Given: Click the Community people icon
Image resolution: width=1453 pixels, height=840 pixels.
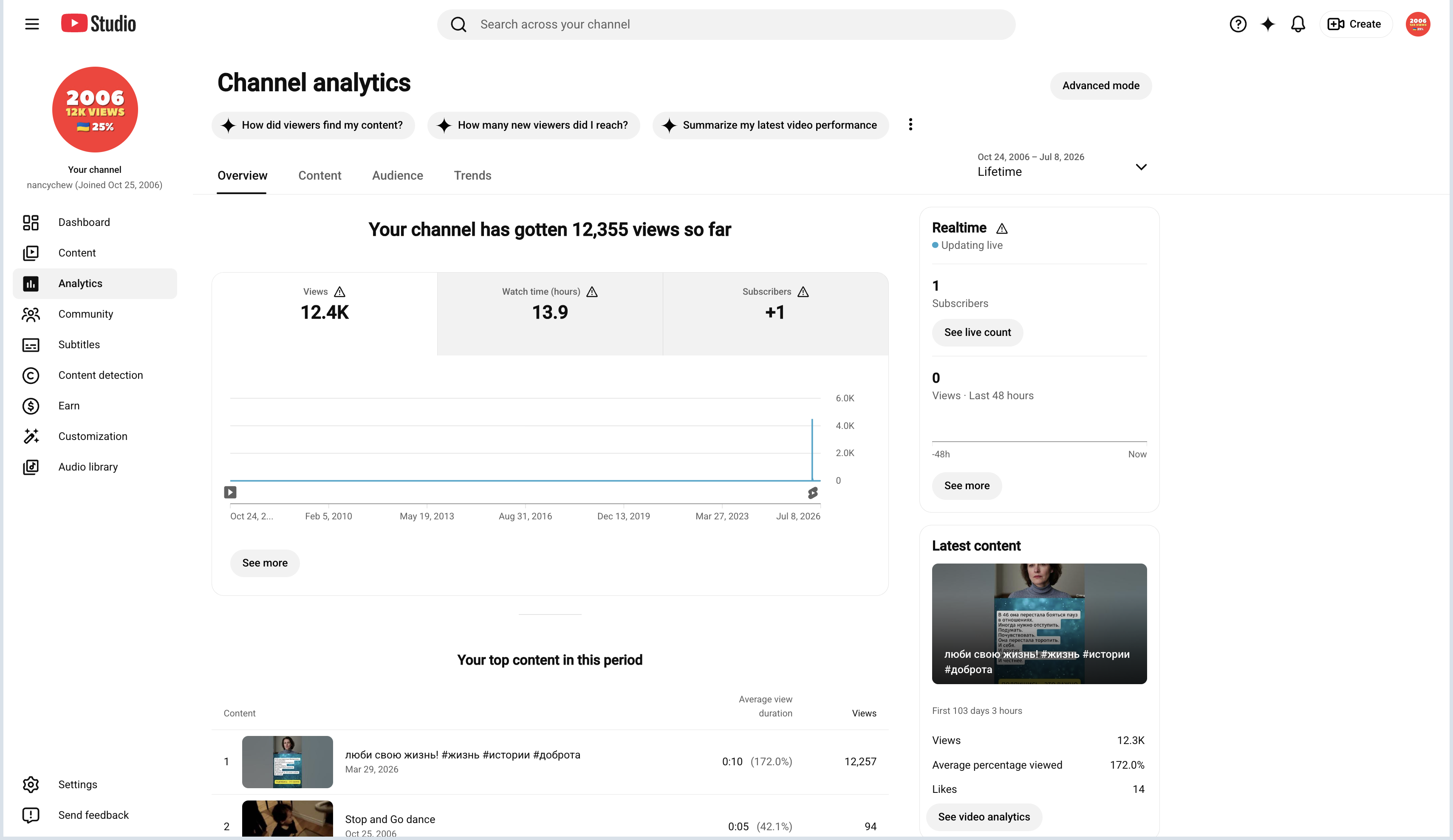Looking at the screenshot, I should coord(31,314).
